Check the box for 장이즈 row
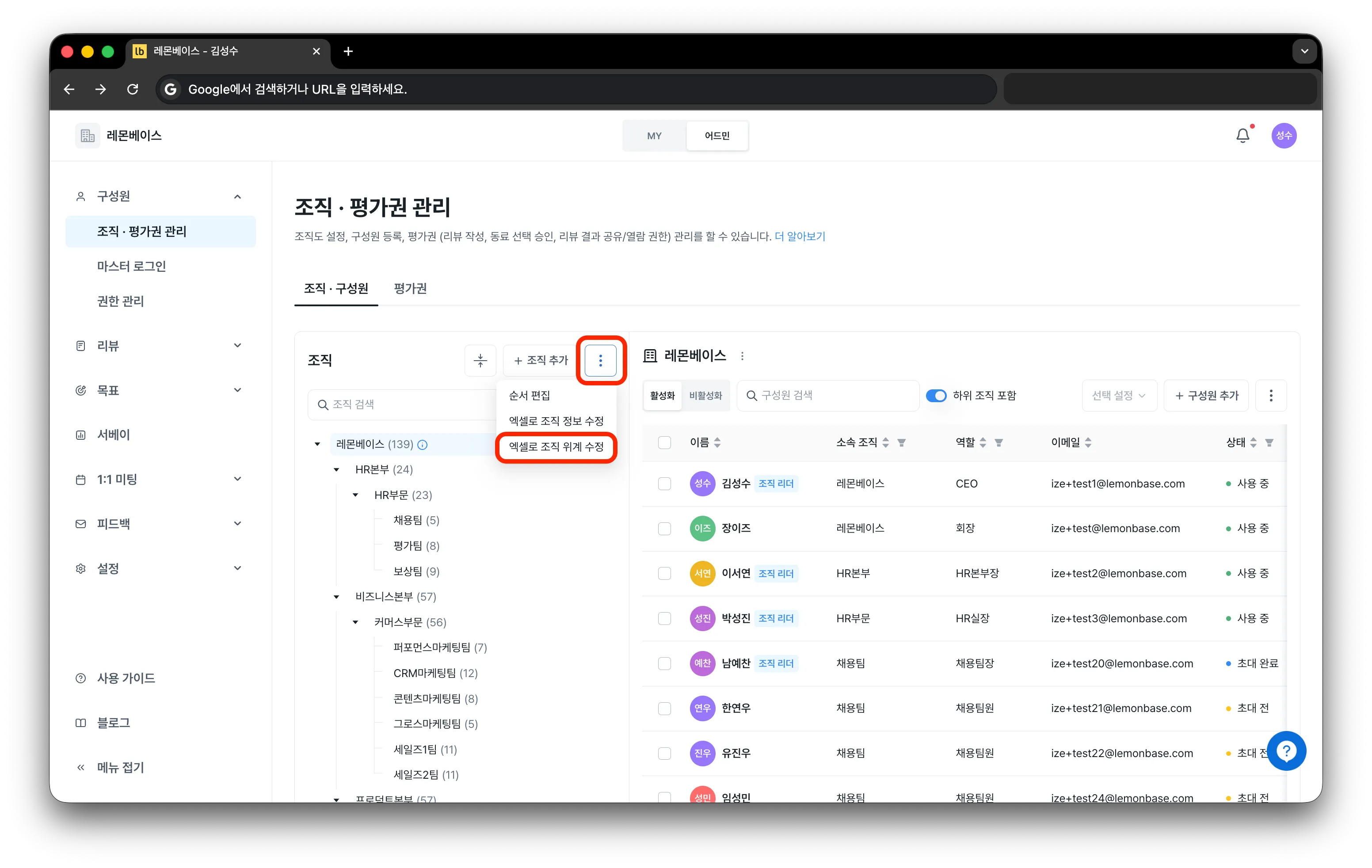Screen dimensions: 1372x868 [664, 529]
